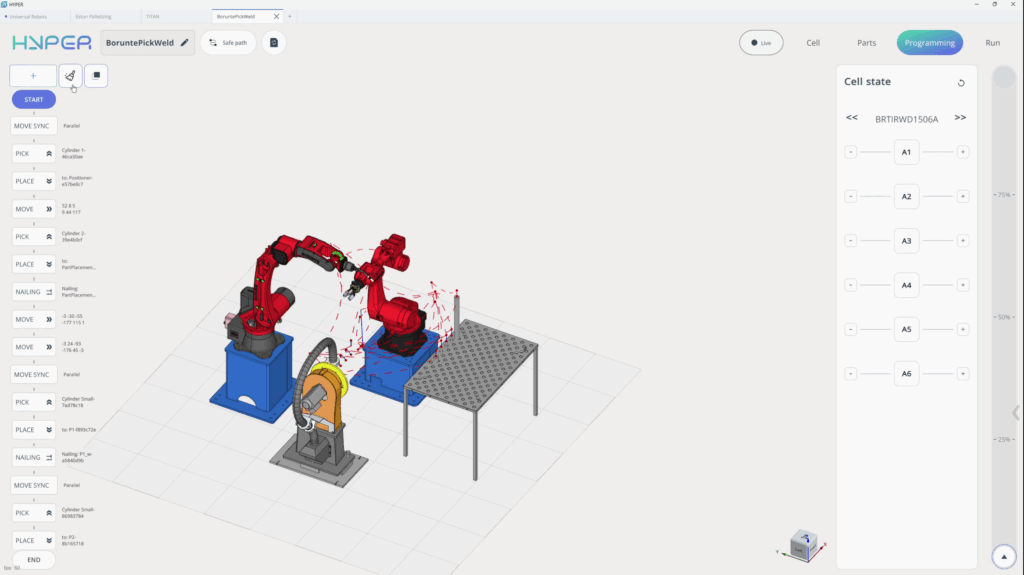1024x575 pixels.
Task: Decrease joint A3 with minus button
Action: click(x=850, y=240)
